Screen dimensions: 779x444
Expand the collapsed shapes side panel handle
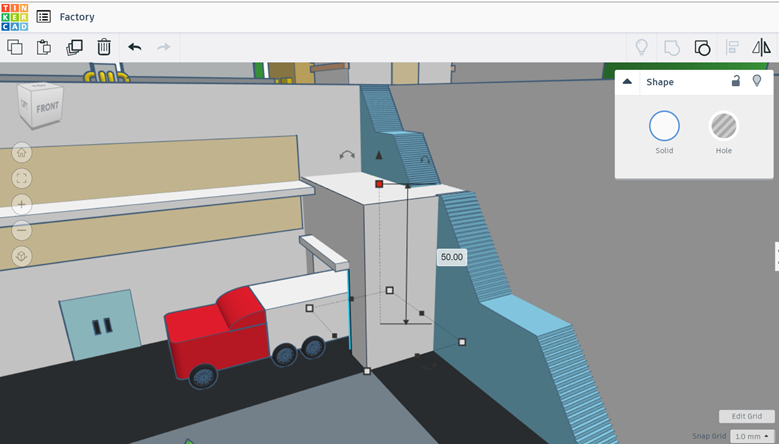point(777,256)
